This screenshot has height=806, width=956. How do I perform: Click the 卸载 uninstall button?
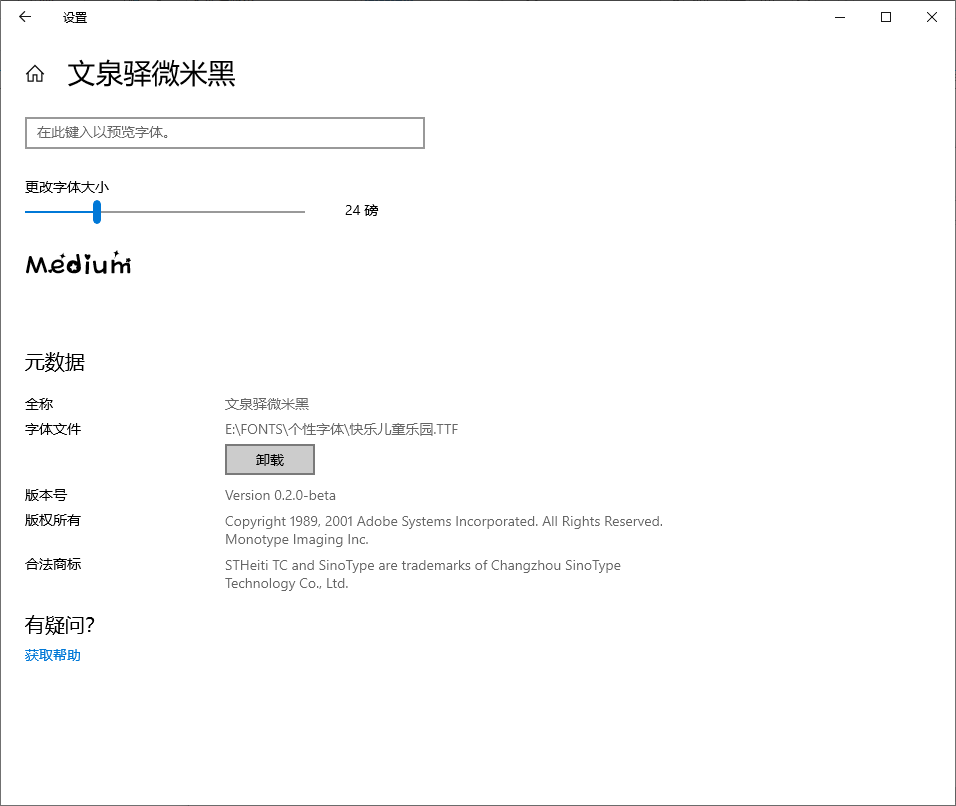pos(270,460)
